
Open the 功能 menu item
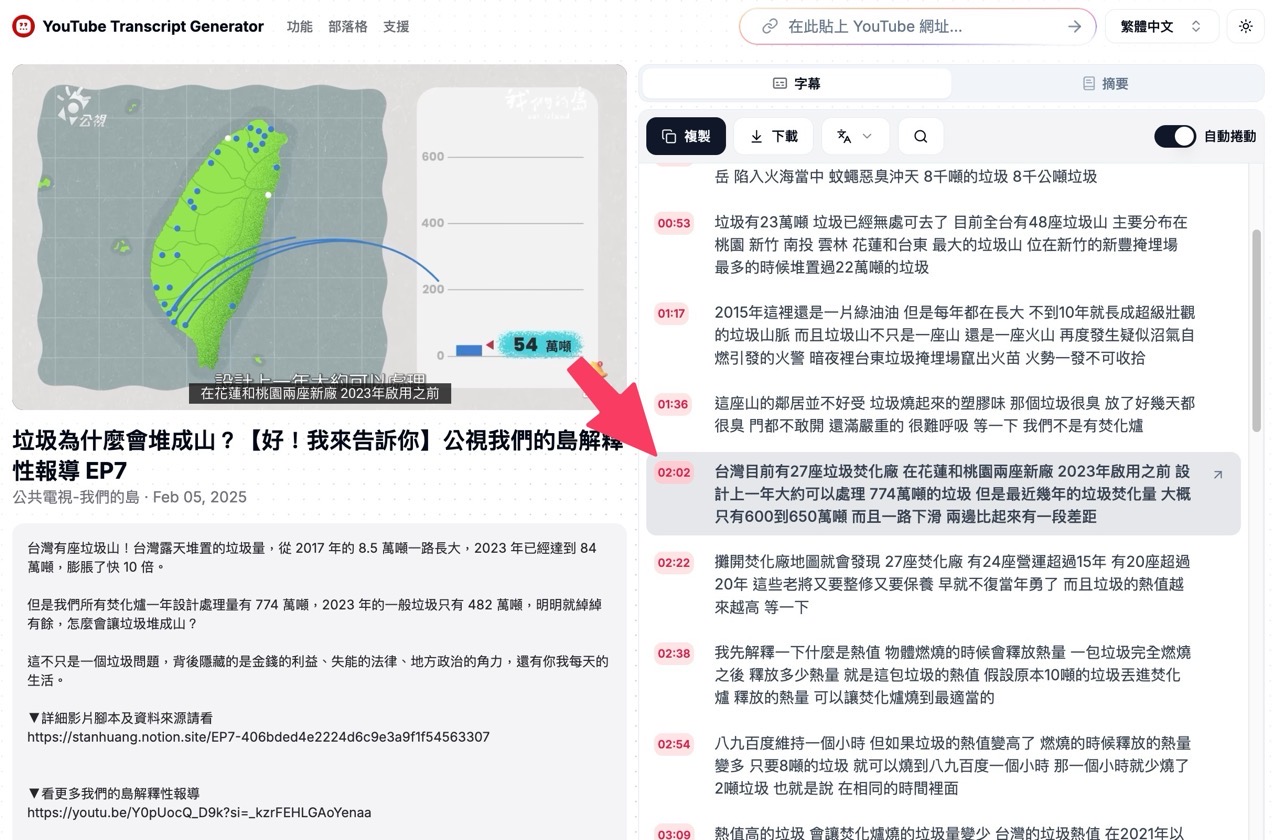click(x=299, y=27)
